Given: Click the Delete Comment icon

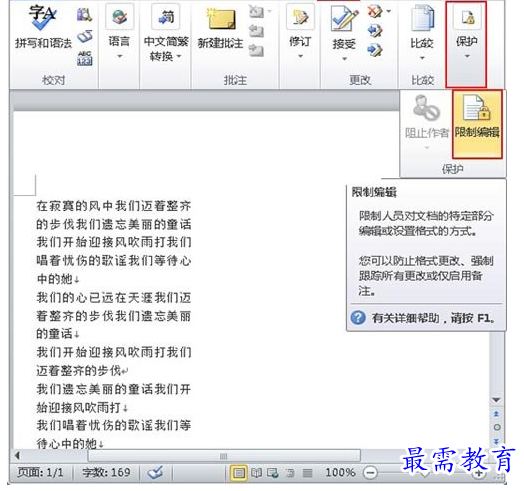Looking at the screenshot, I should tap(256, 12).
